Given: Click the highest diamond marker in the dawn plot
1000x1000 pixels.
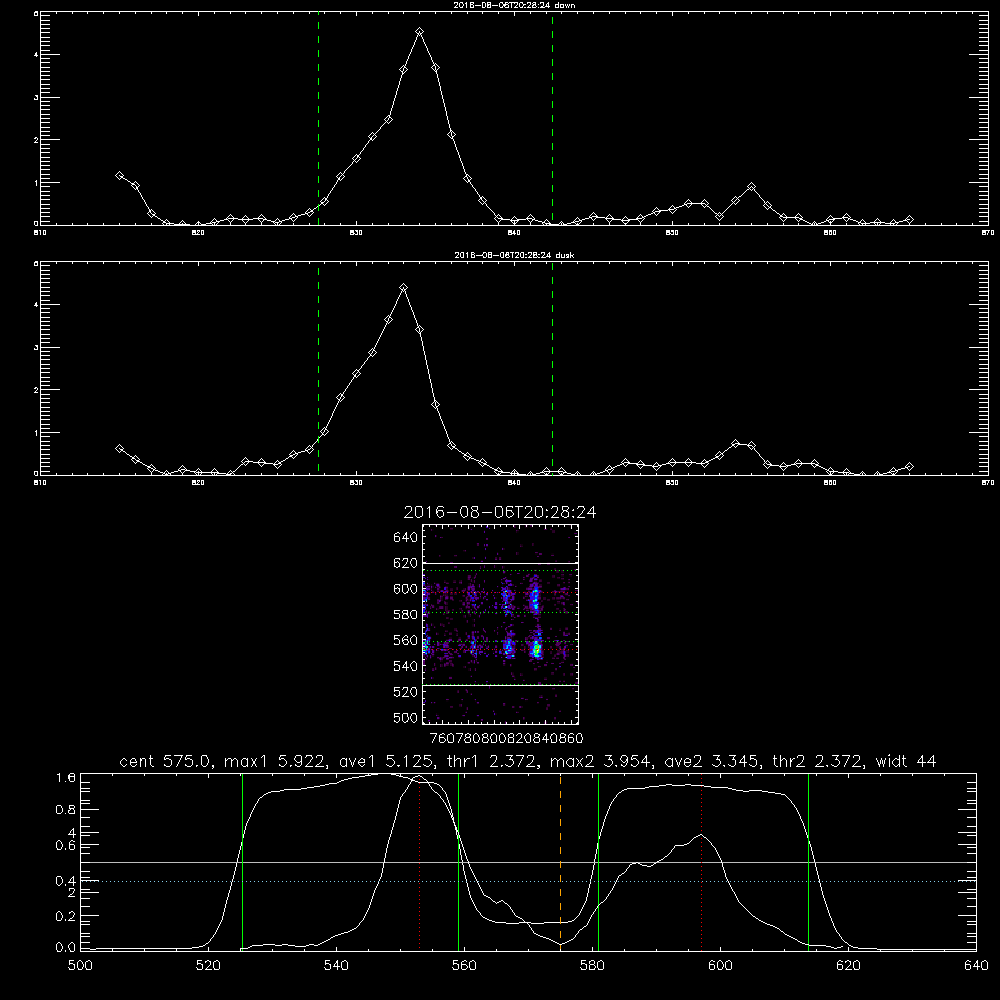Looking at the screenshot, I should (x=419, y=31).
